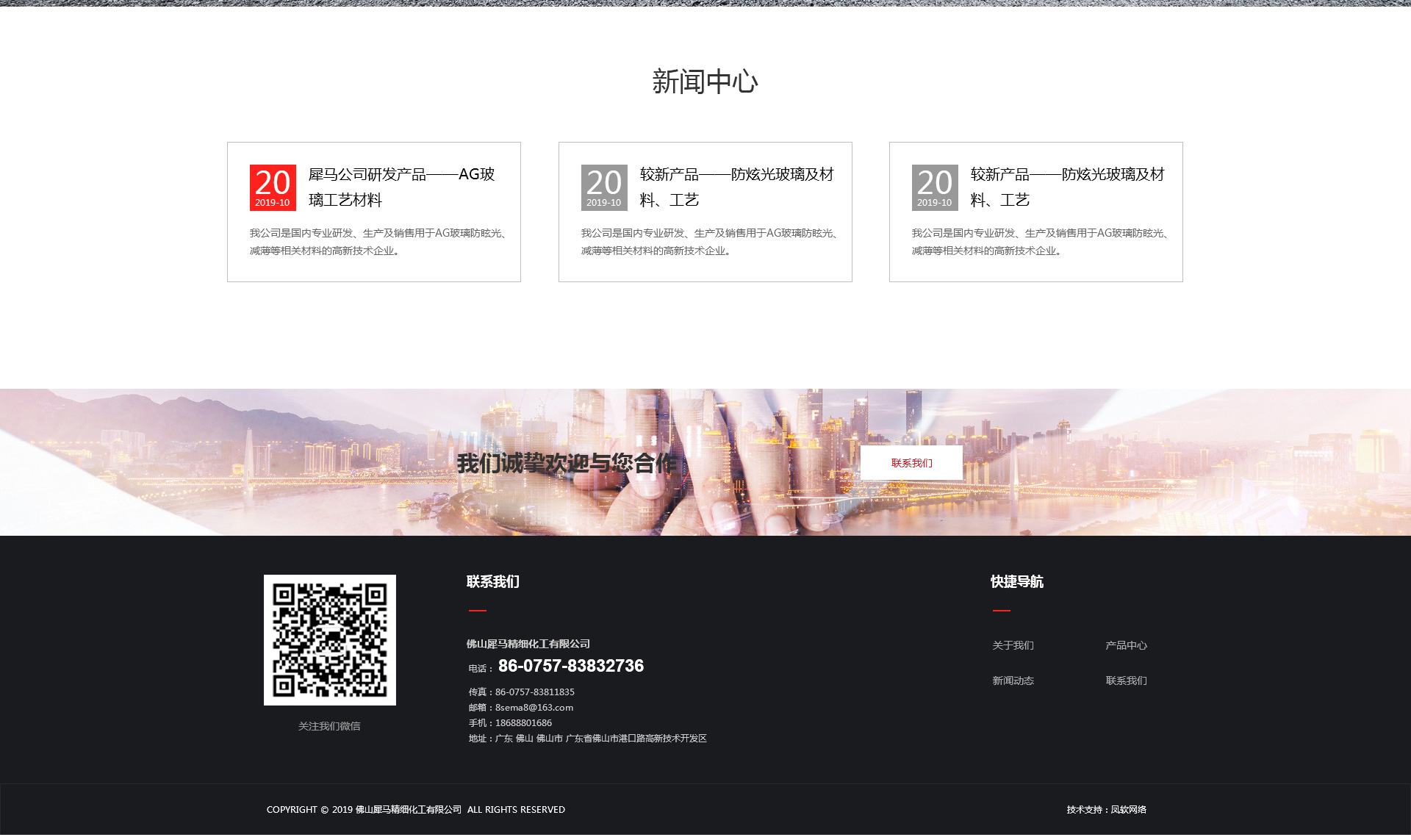This screenshot has width=1411, height=840.
Task: Click the WeChat QR code image
Action: (x=330, y=639)
